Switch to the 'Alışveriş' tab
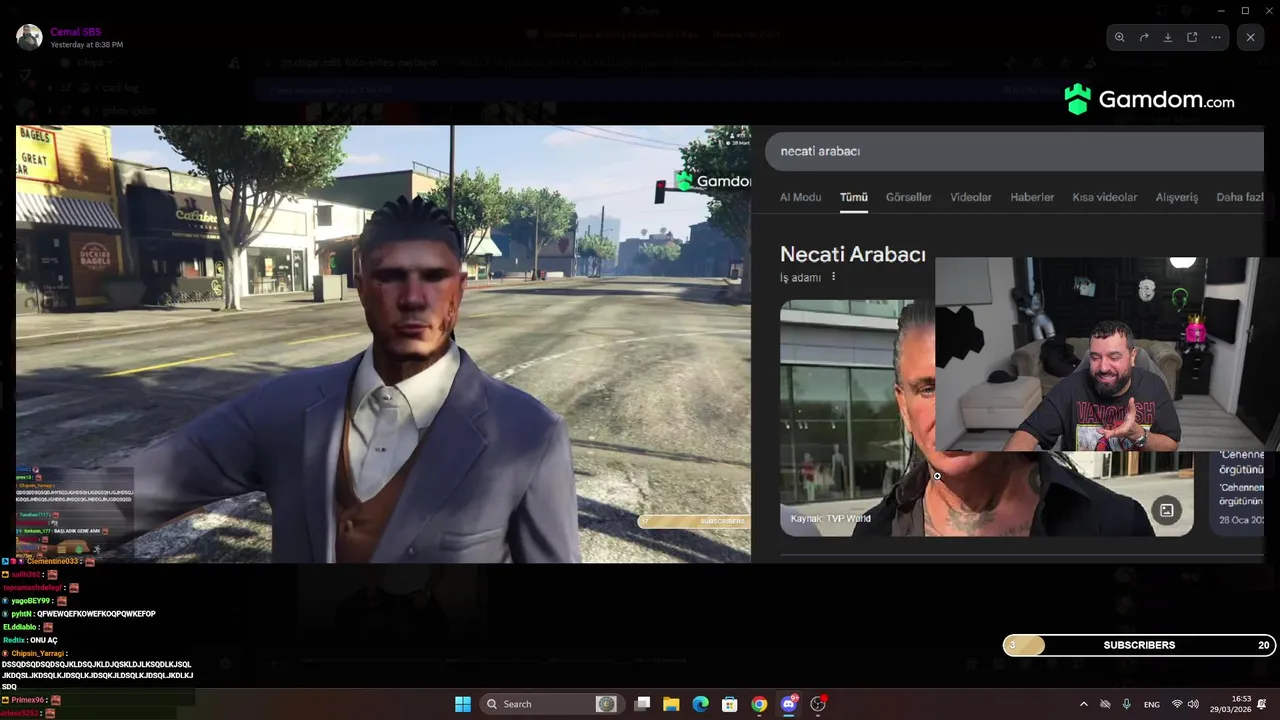1280x720 pixels. [1177, 197]
